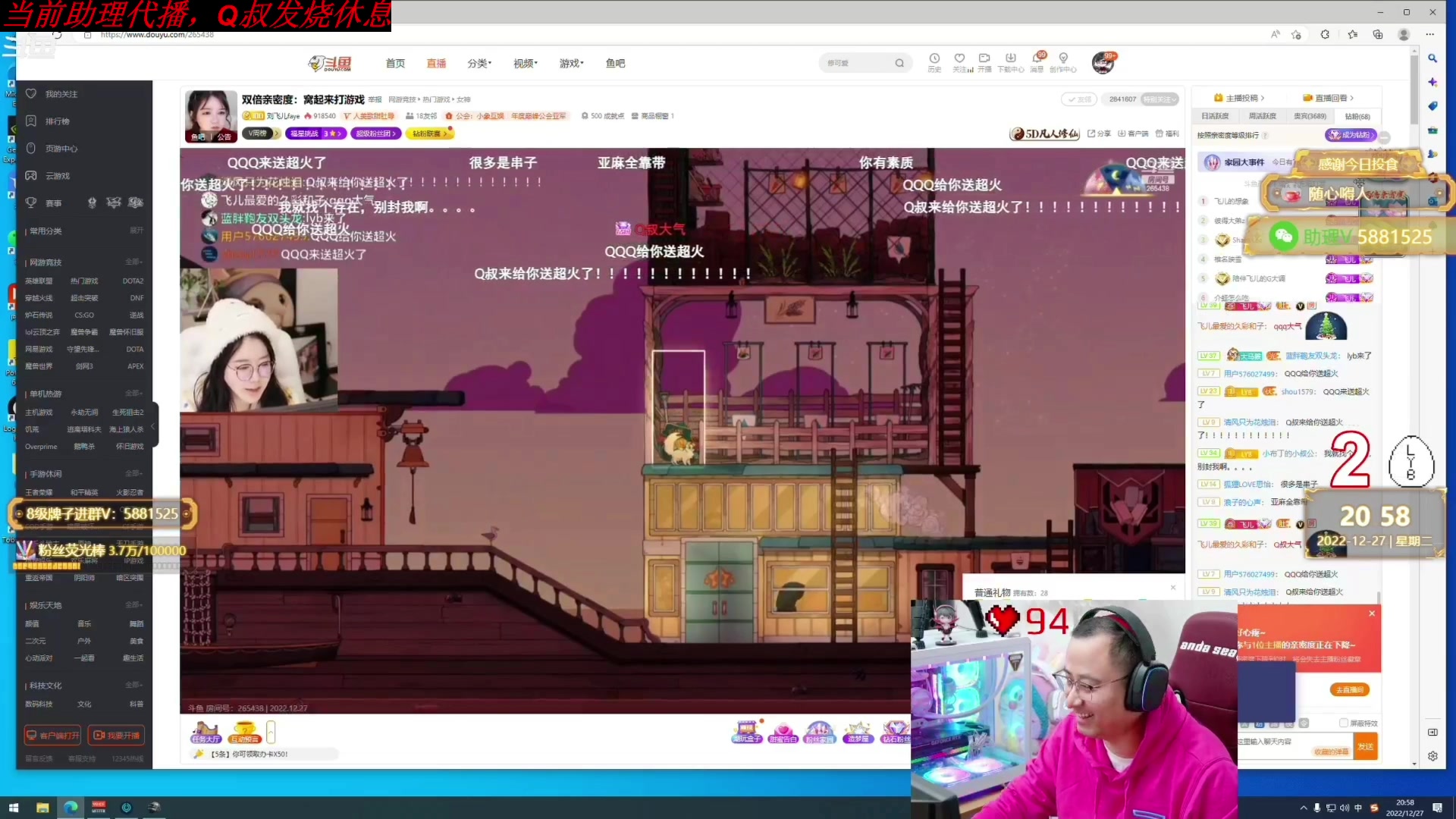Open 消息 notification bell icon
Image resolution: width=1456 pixels, height=819 pixels.
coord(1037,59)
